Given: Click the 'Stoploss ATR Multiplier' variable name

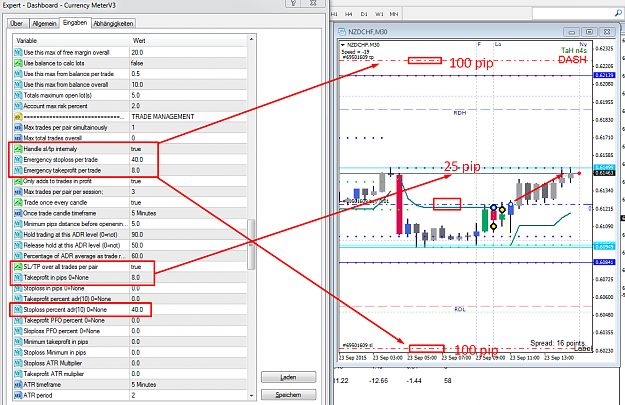Looking at the screenshot, I should coord(53,363).
